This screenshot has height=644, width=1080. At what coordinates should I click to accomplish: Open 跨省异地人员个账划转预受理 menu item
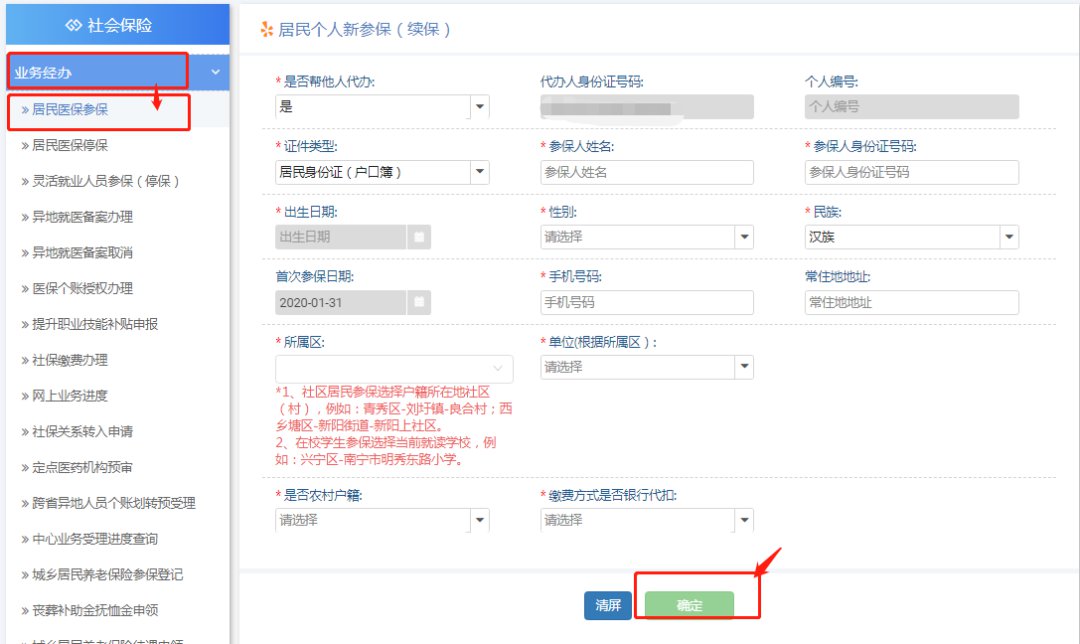(108, 503)
